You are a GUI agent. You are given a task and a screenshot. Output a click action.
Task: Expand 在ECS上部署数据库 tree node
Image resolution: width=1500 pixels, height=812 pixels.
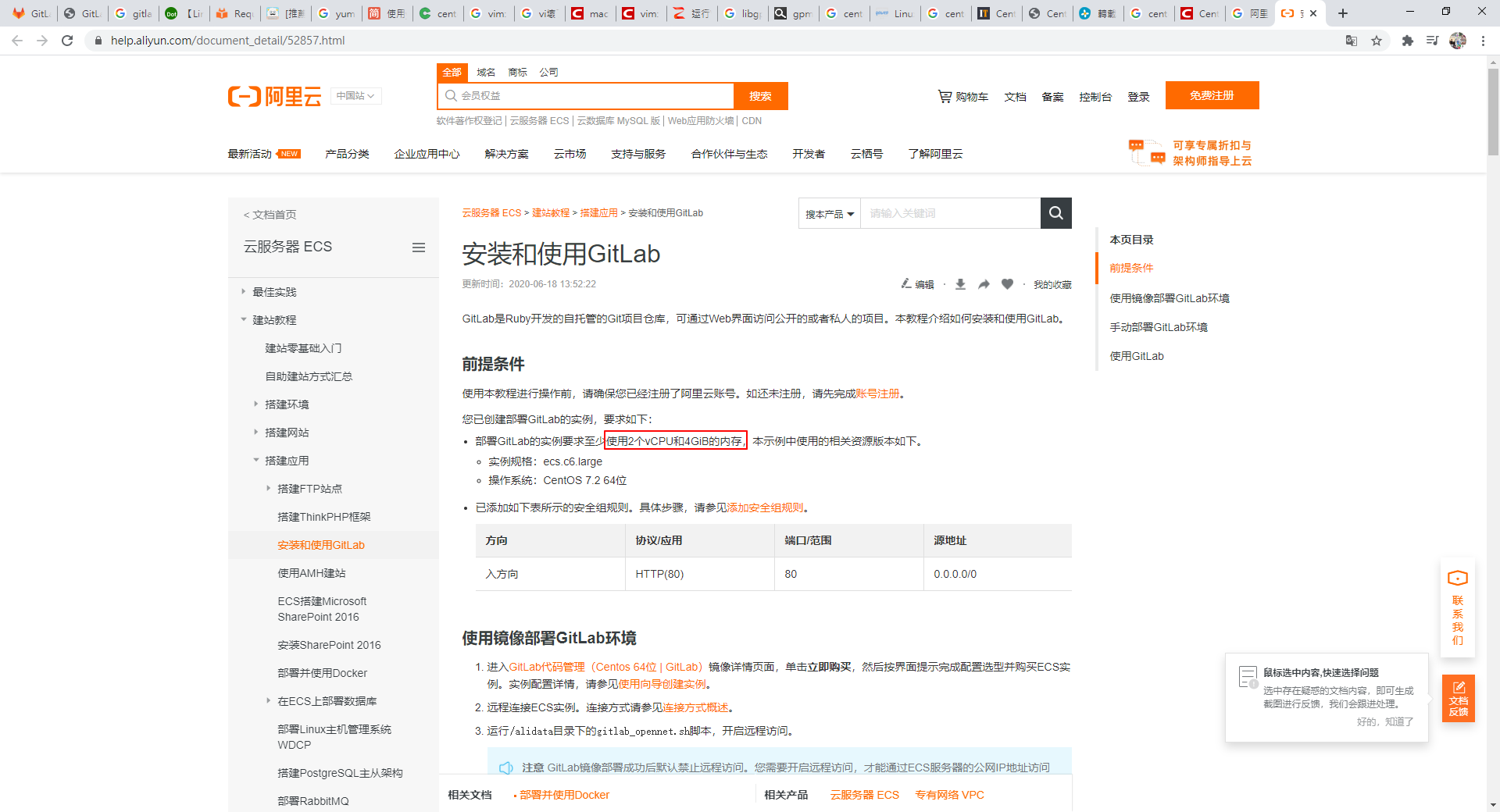(x=269, y=700)
